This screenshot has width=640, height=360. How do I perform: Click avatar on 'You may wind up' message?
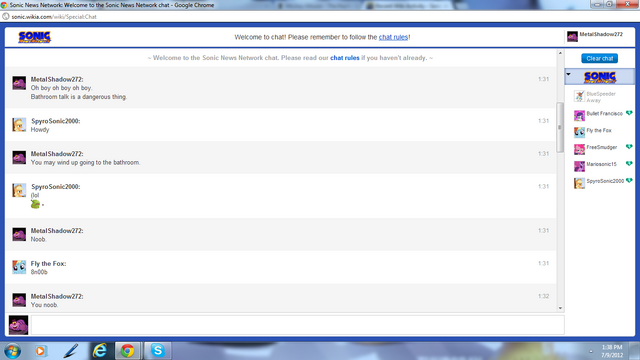tap(19, 157)
